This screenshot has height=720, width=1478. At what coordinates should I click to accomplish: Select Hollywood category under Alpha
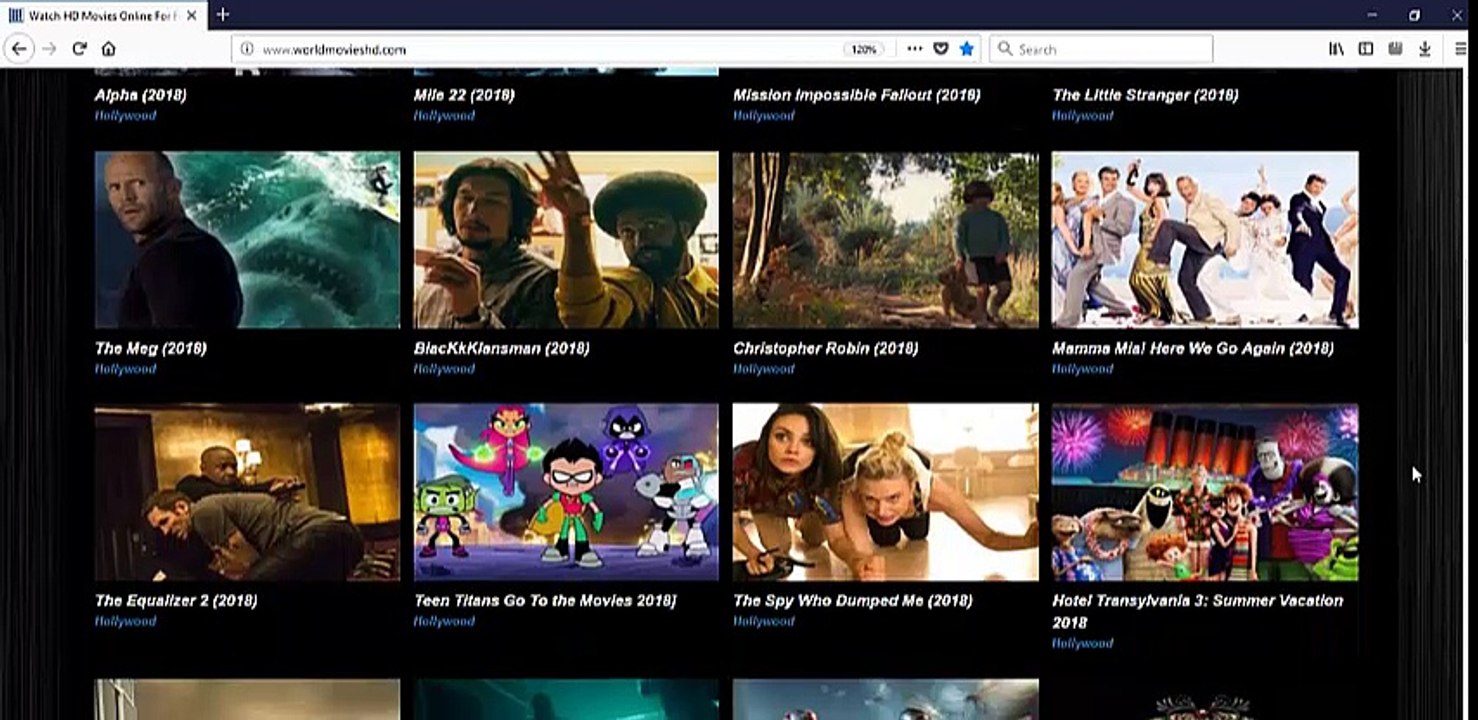(125, 116)
